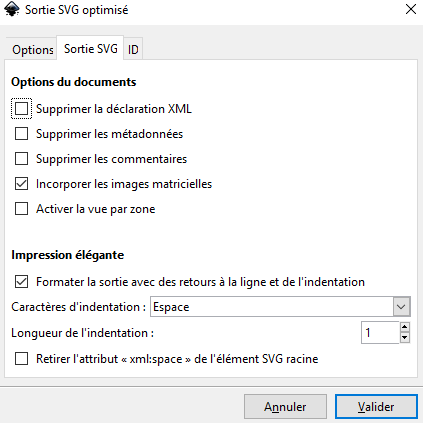Uncheck Incorporer les images matricielles
The width and height of the screenshot is (423, 423).
pos(21,184)
